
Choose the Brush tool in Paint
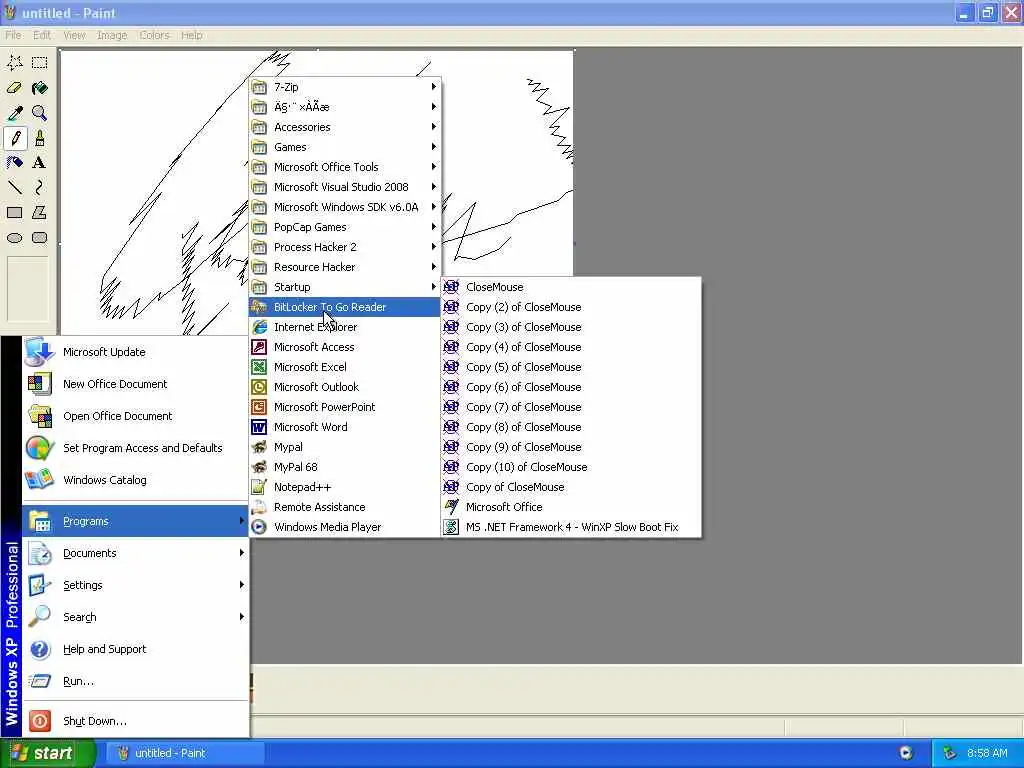(40, 138)
